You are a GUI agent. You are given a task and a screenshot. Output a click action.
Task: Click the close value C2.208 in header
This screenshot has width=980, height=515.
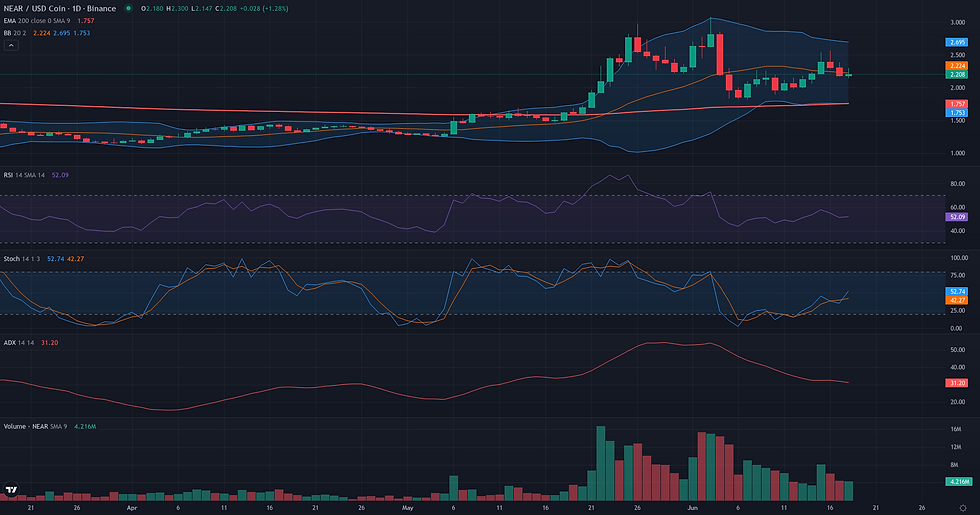(x=226, y=9)
